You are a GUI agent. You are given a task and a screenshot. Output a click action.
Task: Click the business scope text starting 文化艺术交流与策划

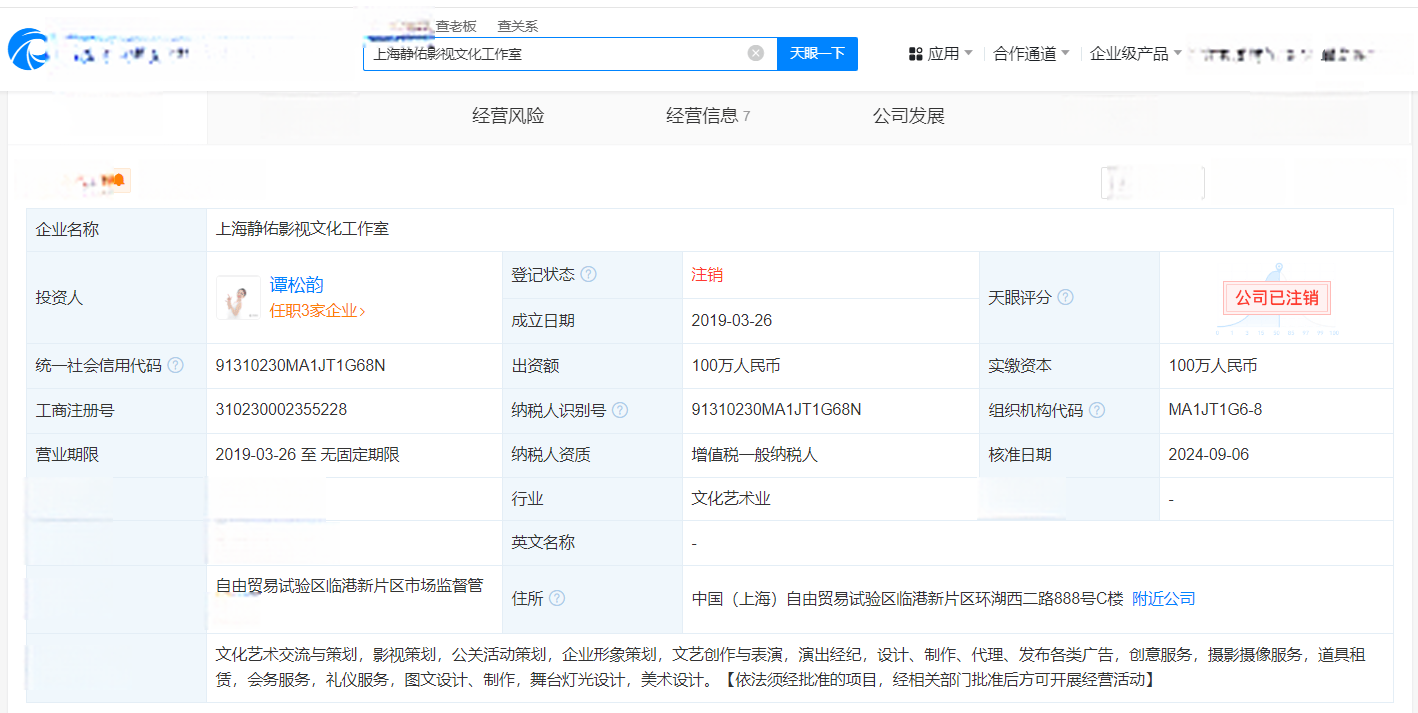coord(791,667)
